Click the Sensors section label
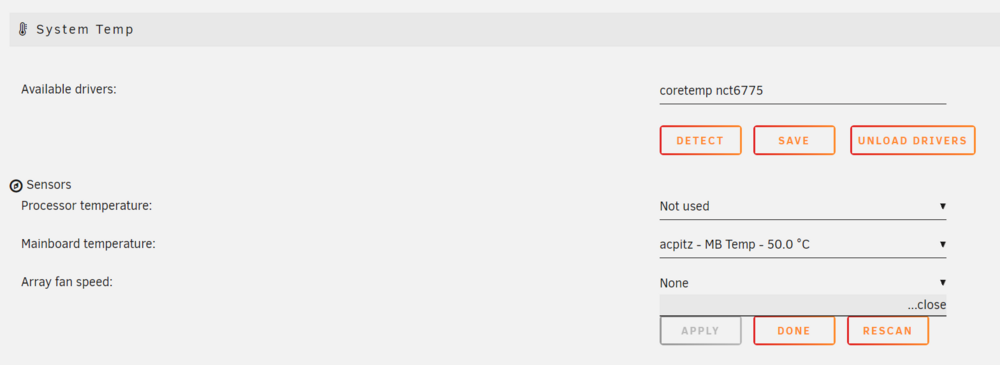The height and width of the screenshot is (365, 1000). pos(49,184)
